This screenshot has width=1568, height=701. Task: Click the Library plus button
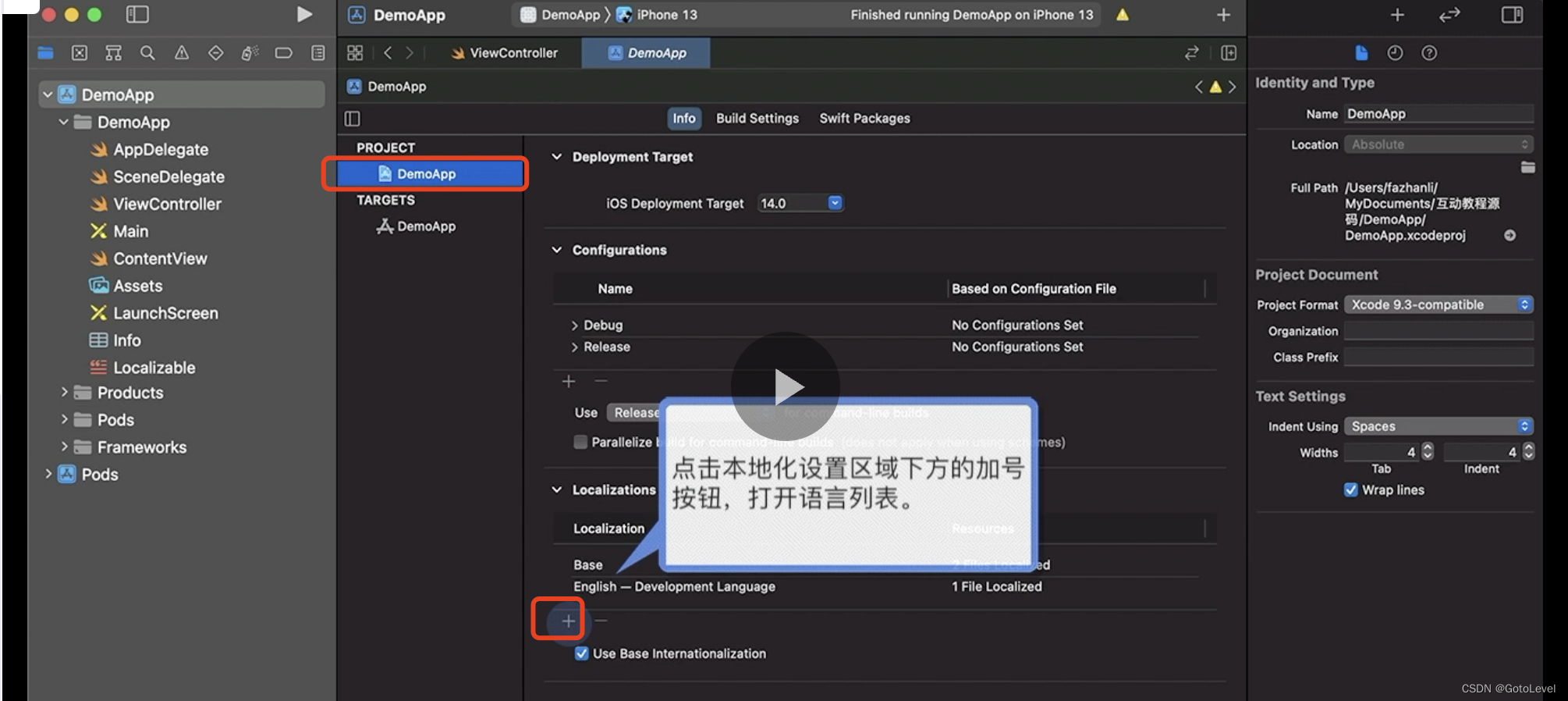point(1397,15)
